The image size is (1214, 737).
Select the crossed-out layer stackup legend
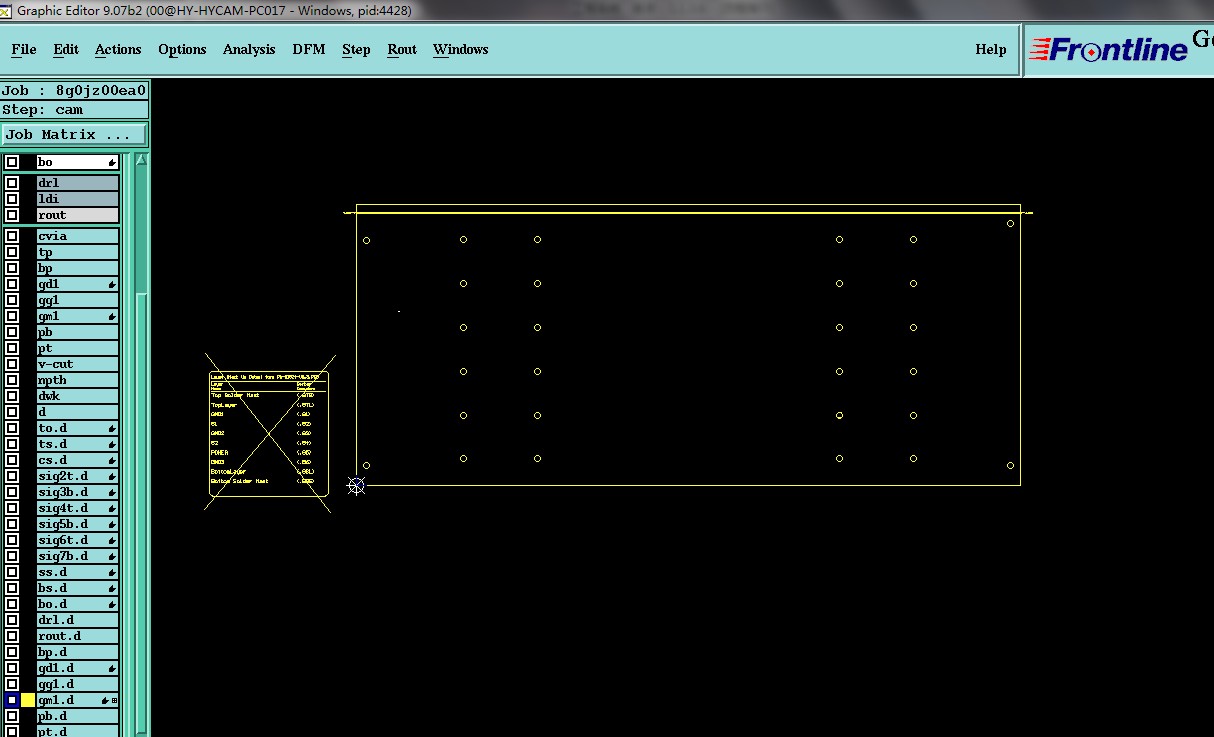click(x=269, y=433)
